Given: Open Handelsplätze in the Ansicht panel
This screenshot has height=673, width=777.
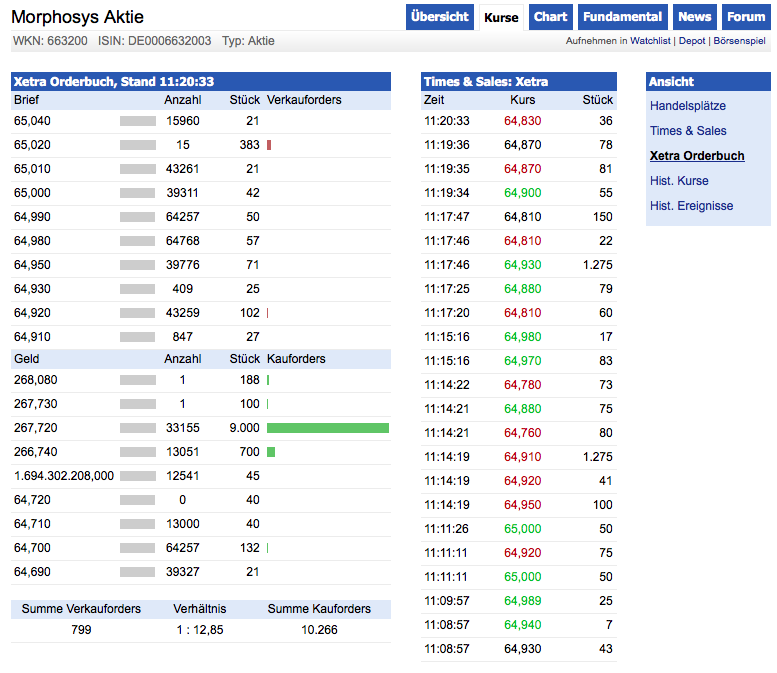Looking at the screenshot, I should 688,106.
